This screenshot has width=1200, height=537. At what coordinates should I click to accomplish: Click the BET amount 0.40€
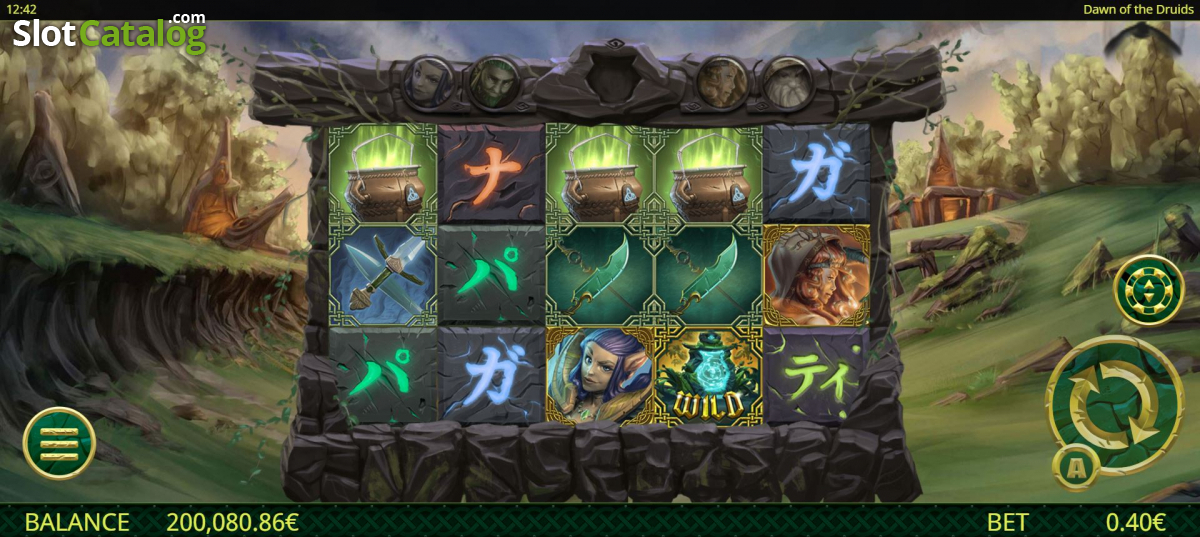click(x=1136, y=522)
